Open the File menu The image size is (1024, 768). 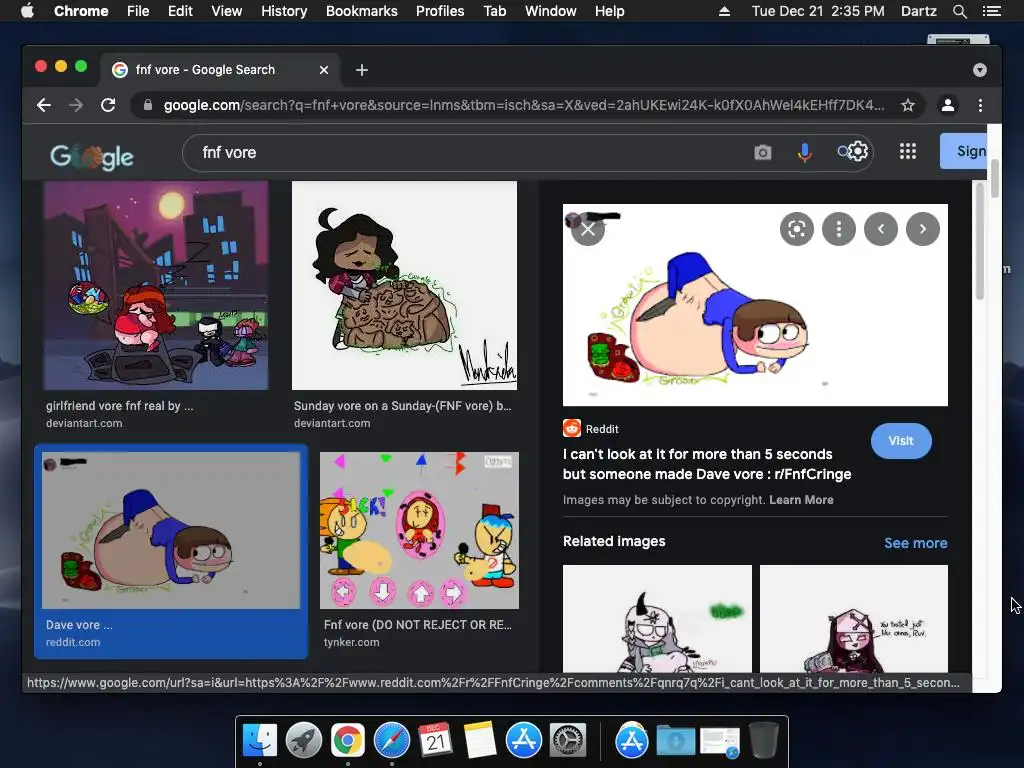click(138, 11)
